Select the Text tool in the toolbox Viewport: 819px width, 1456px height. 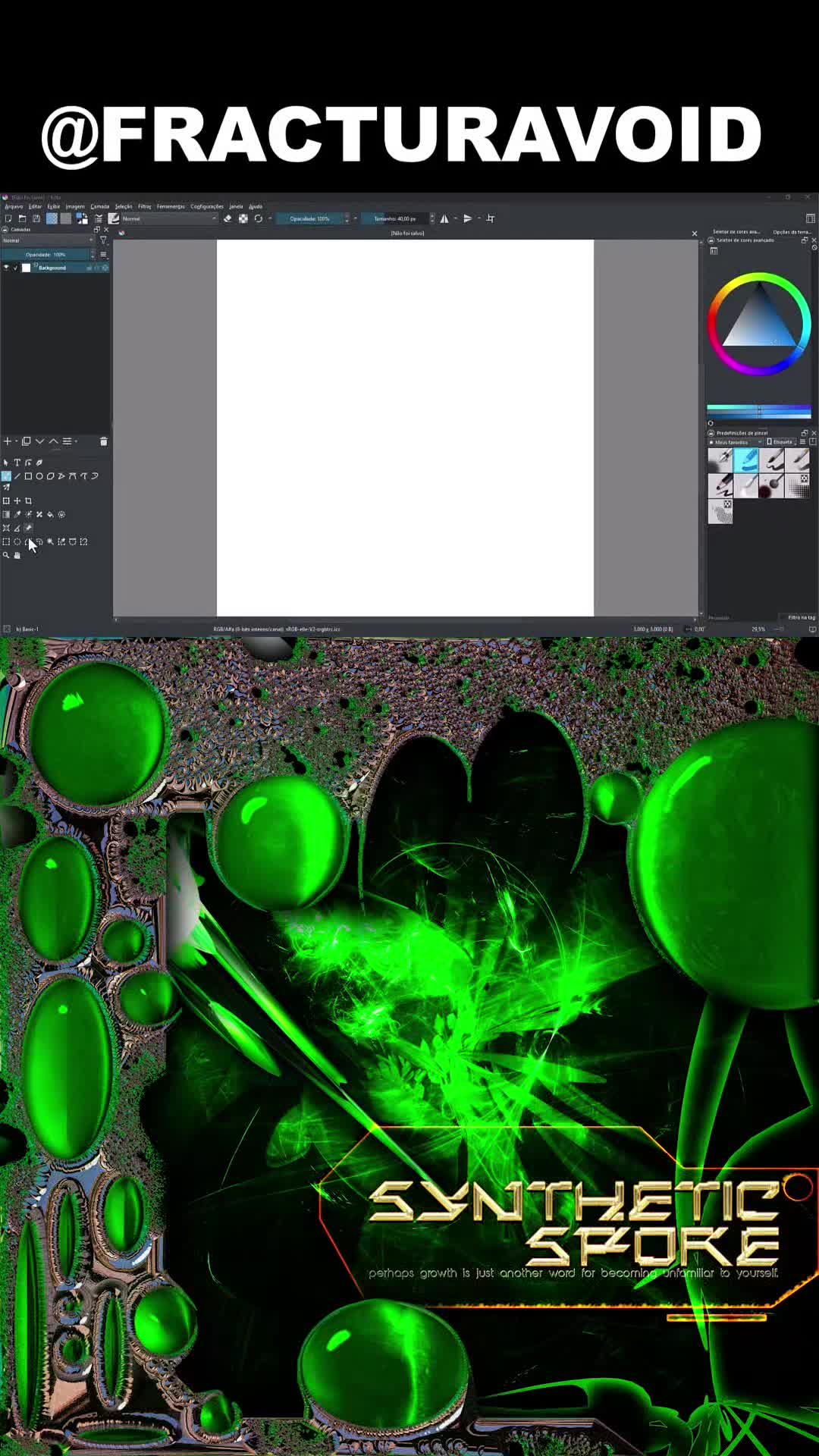[17, 463]
